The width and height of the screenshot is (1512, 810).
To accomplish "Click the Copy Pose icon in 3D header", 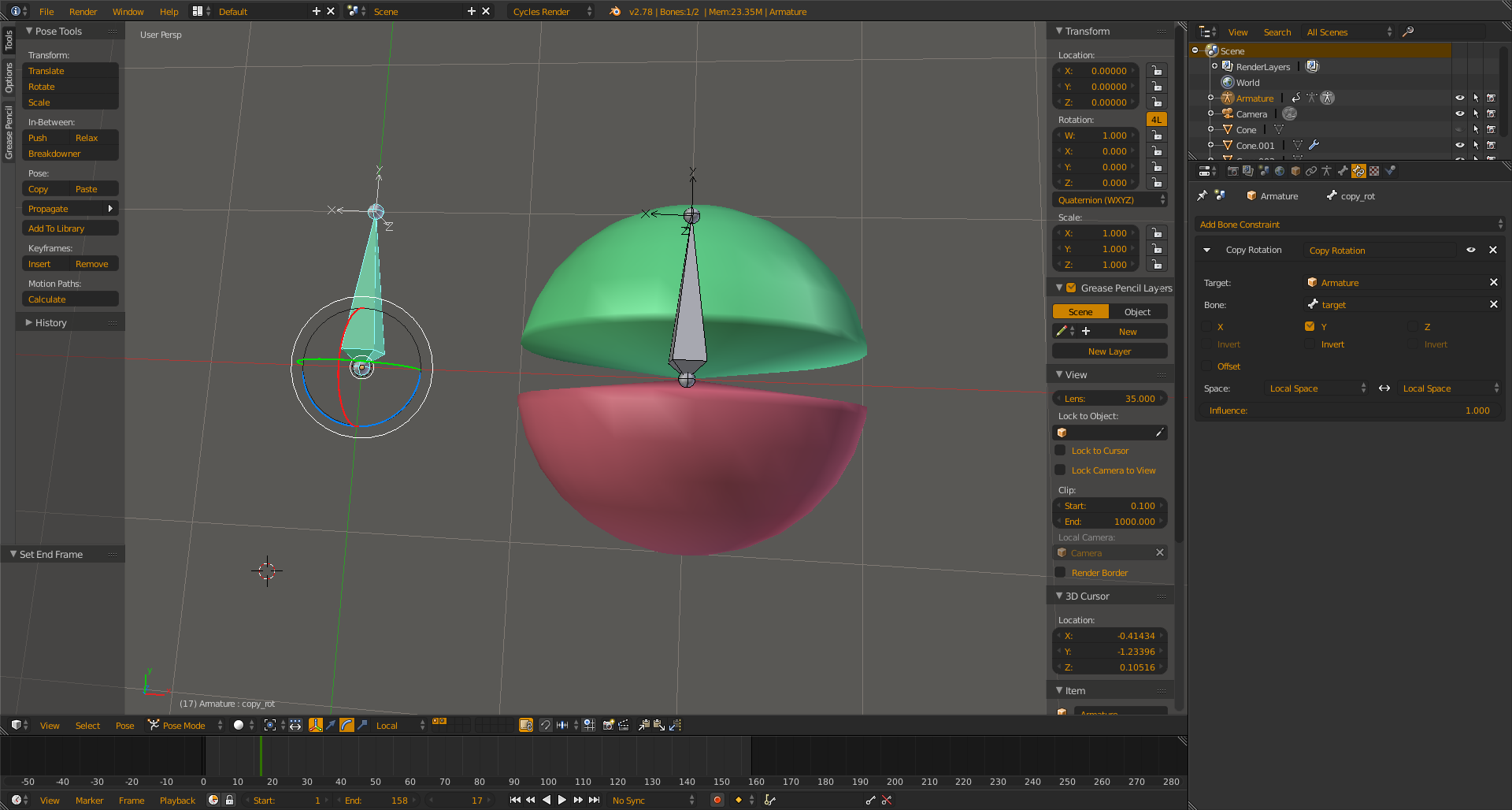I will coord(644,725).
